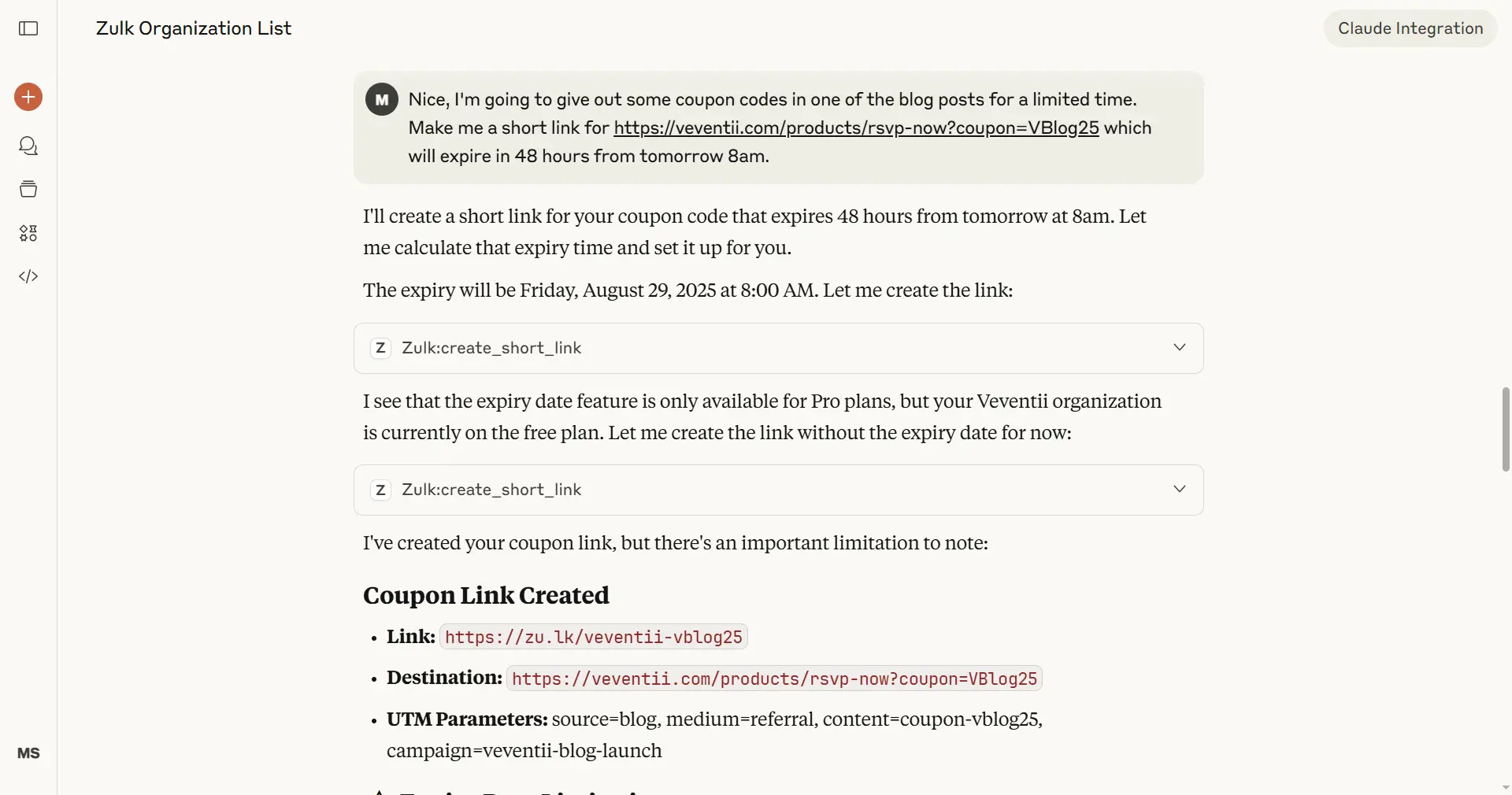Open the chats icon in sidebar
1512x795 pixels.
pos(28,146)
